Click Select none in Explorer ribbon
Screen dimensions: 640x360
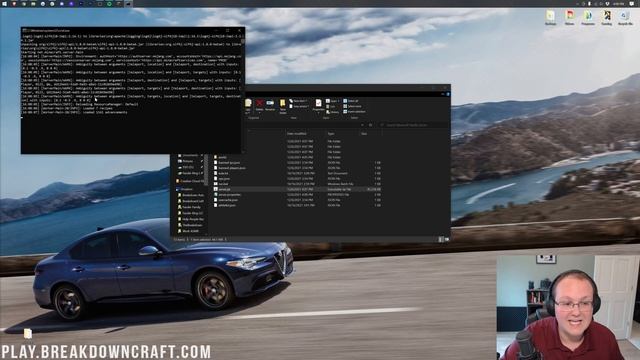[352, 106]
